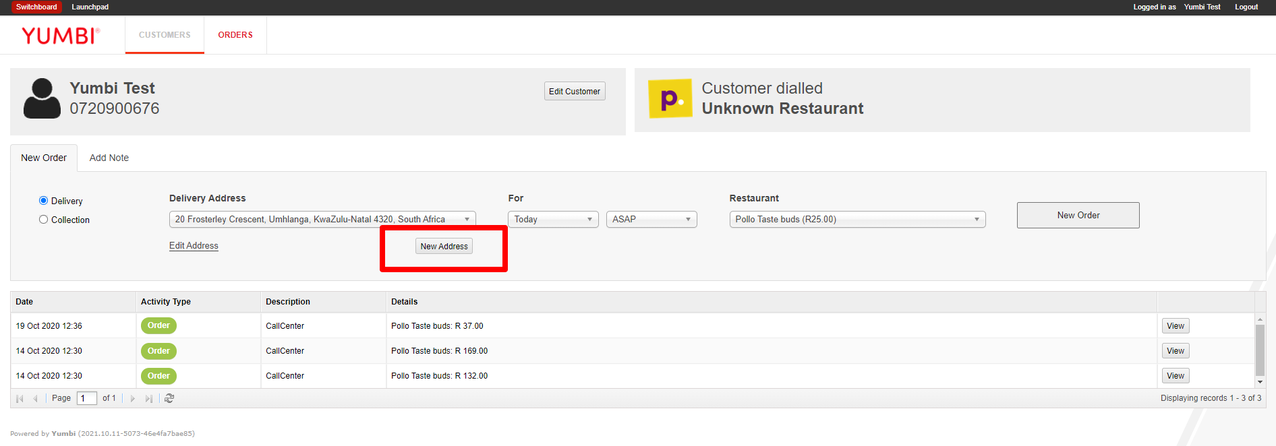This screenshot has height=446, width=1276.
Task: View the R 169.00 order
Action: pos(1175,350)
